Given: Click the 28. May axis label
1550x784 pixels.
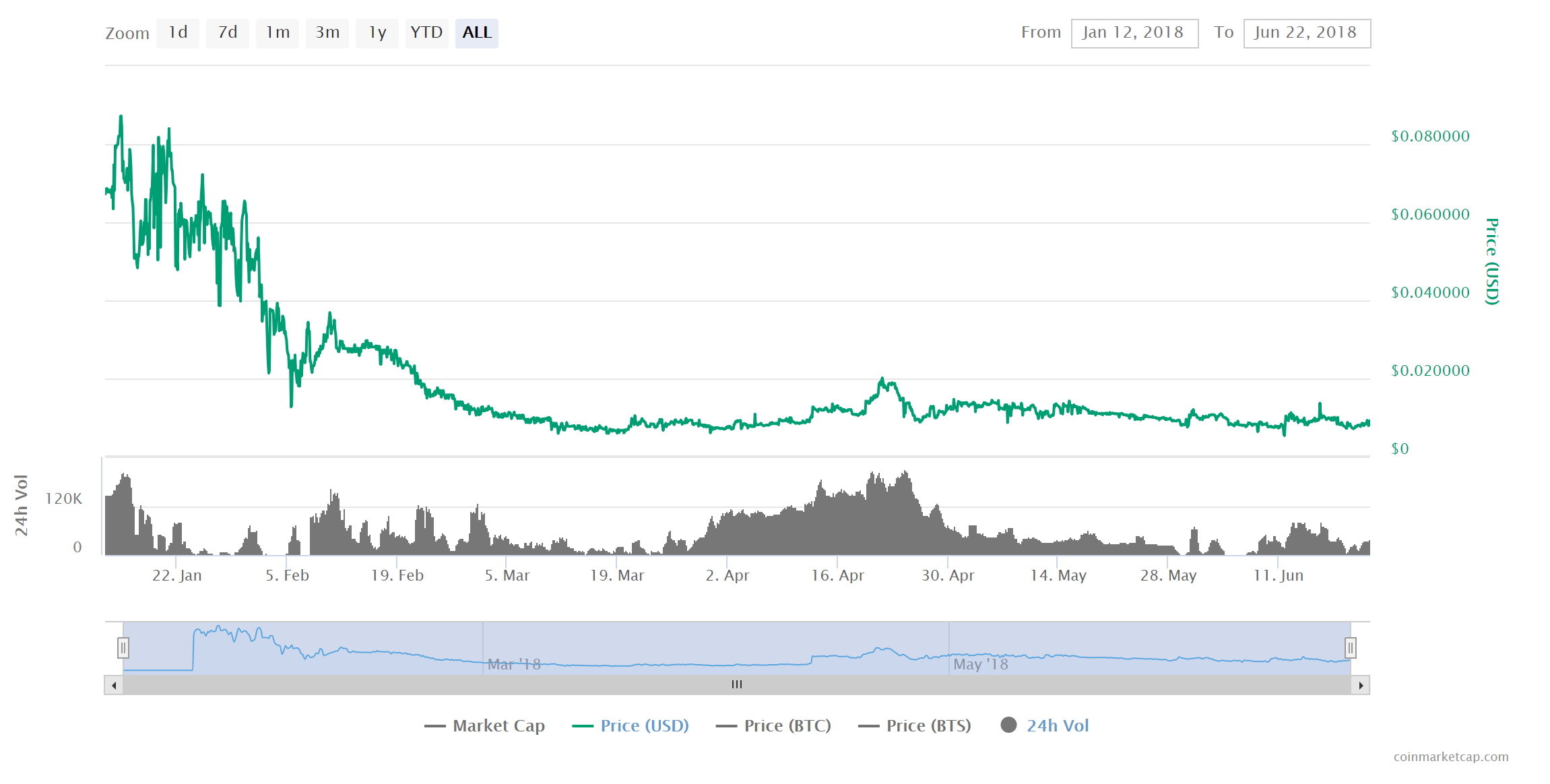Looking at the screenshot, I should click(x=1168, y=575).
